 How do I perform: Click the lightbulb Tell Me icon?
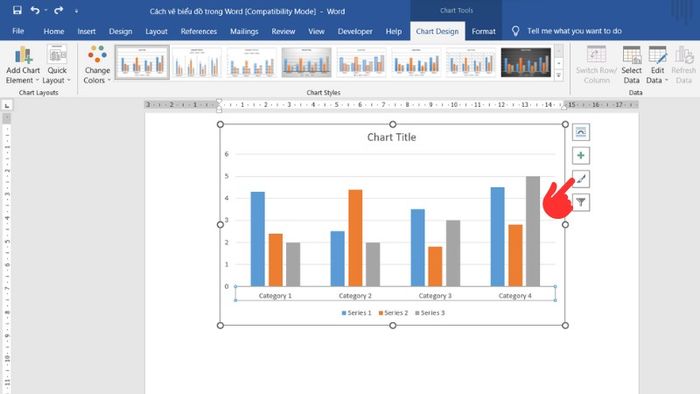click(515, 31)
